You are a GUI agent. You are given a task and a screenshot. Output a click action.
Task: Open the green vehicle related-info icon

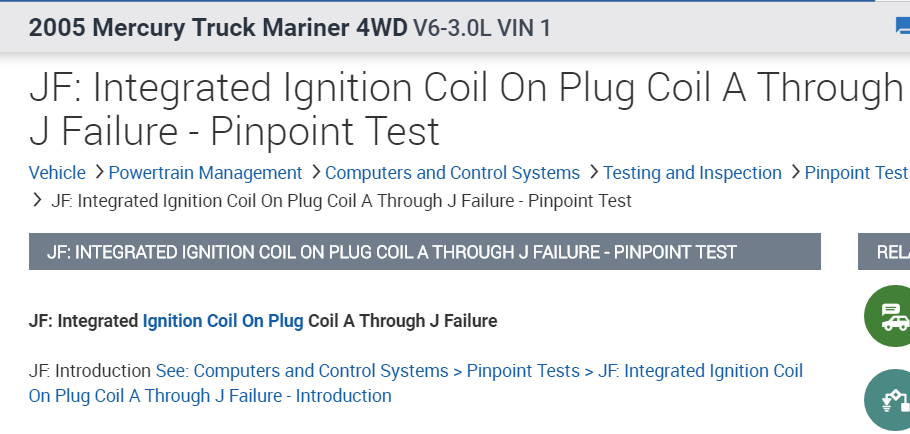click(888, 318)
